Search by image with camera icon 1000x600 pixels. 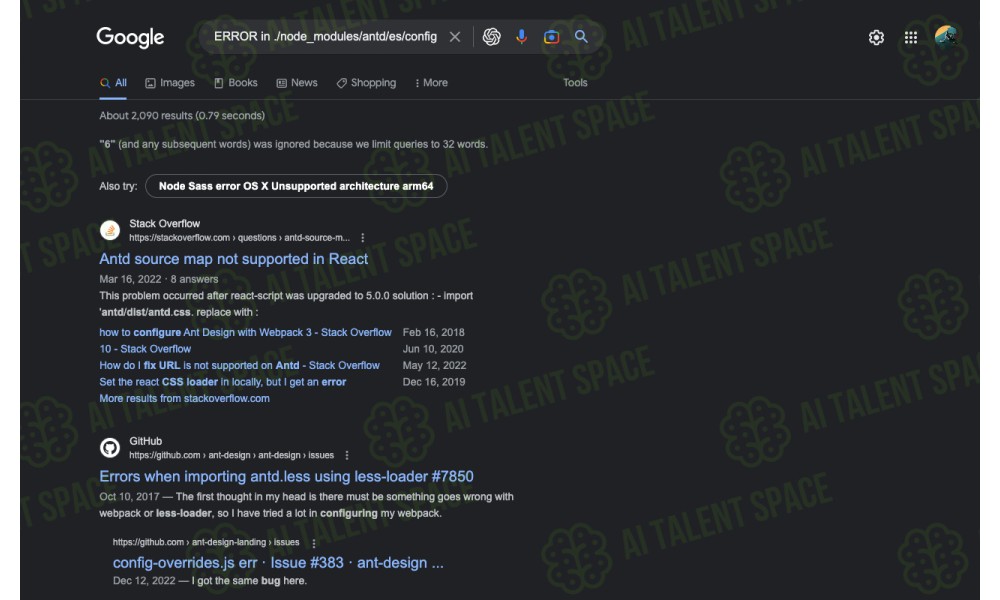tap(551, 37)
